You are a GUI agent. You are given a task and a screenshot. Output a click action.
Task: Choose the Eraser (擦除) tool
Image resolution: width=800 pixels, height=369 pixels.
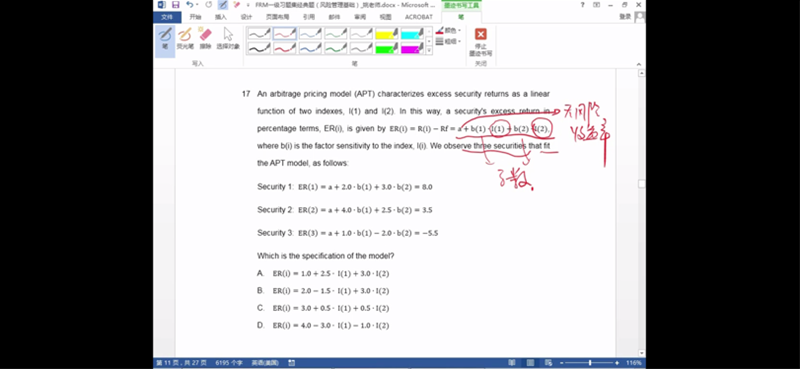point(205,40)
